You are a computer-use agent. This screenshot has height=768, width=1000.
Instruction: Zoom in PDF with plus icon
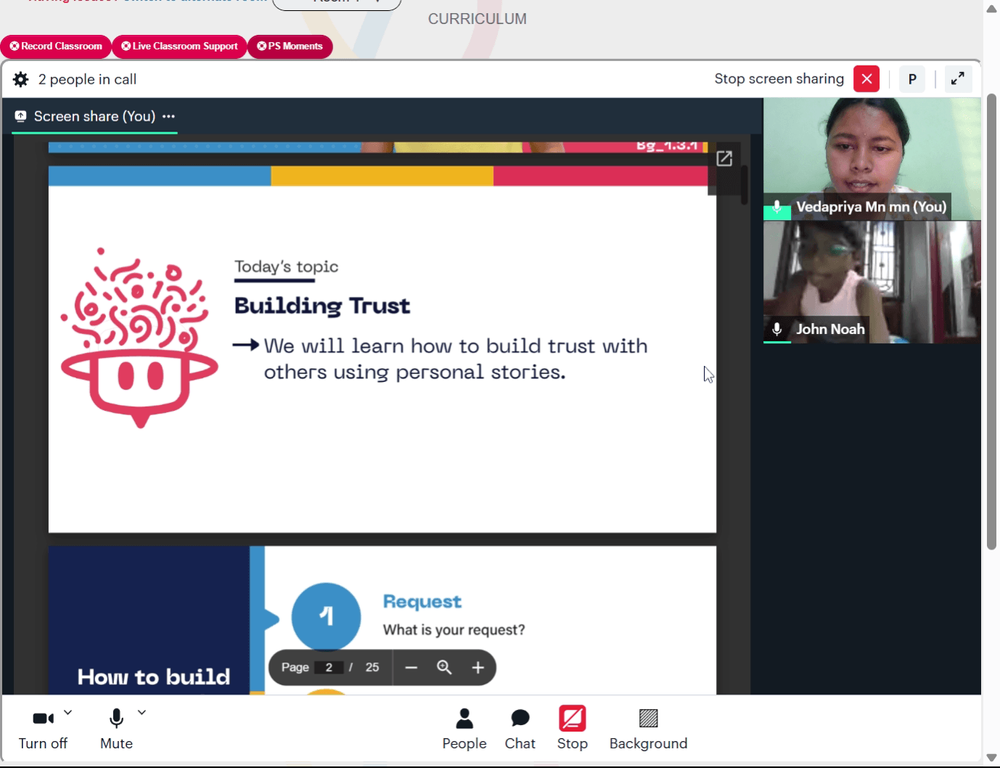pos(478,667)
